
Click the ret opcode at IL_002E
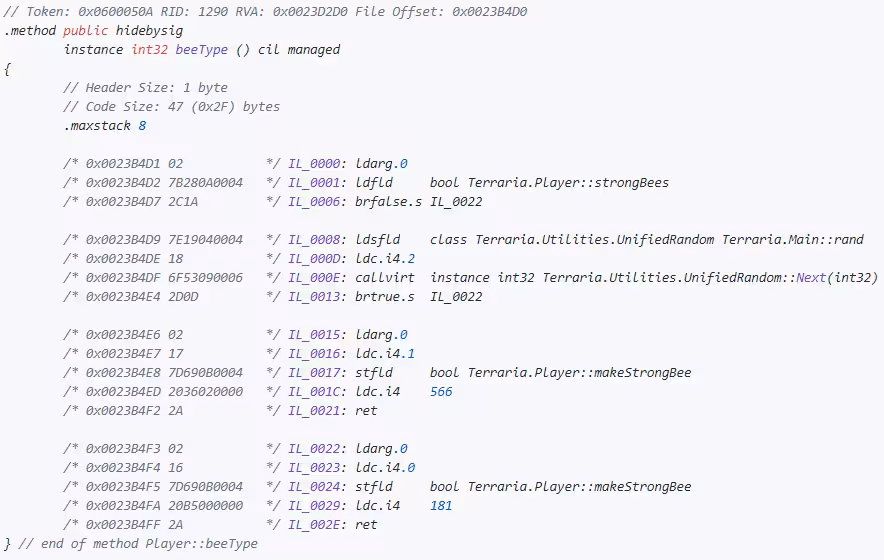pos(366,524)
